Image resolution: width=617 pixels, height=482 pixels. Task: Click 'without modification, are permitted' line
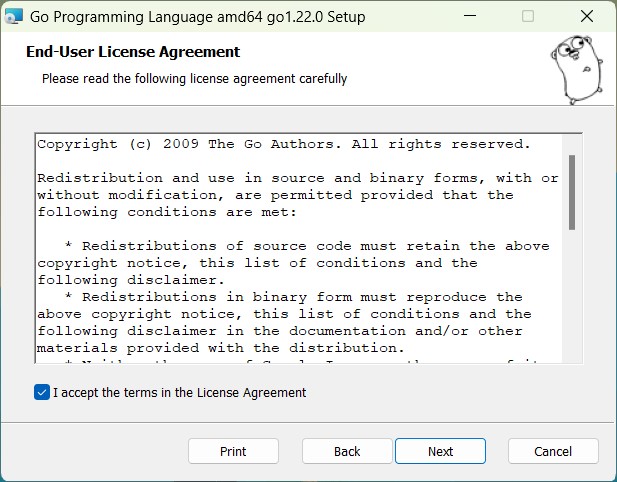pos(275,195)
